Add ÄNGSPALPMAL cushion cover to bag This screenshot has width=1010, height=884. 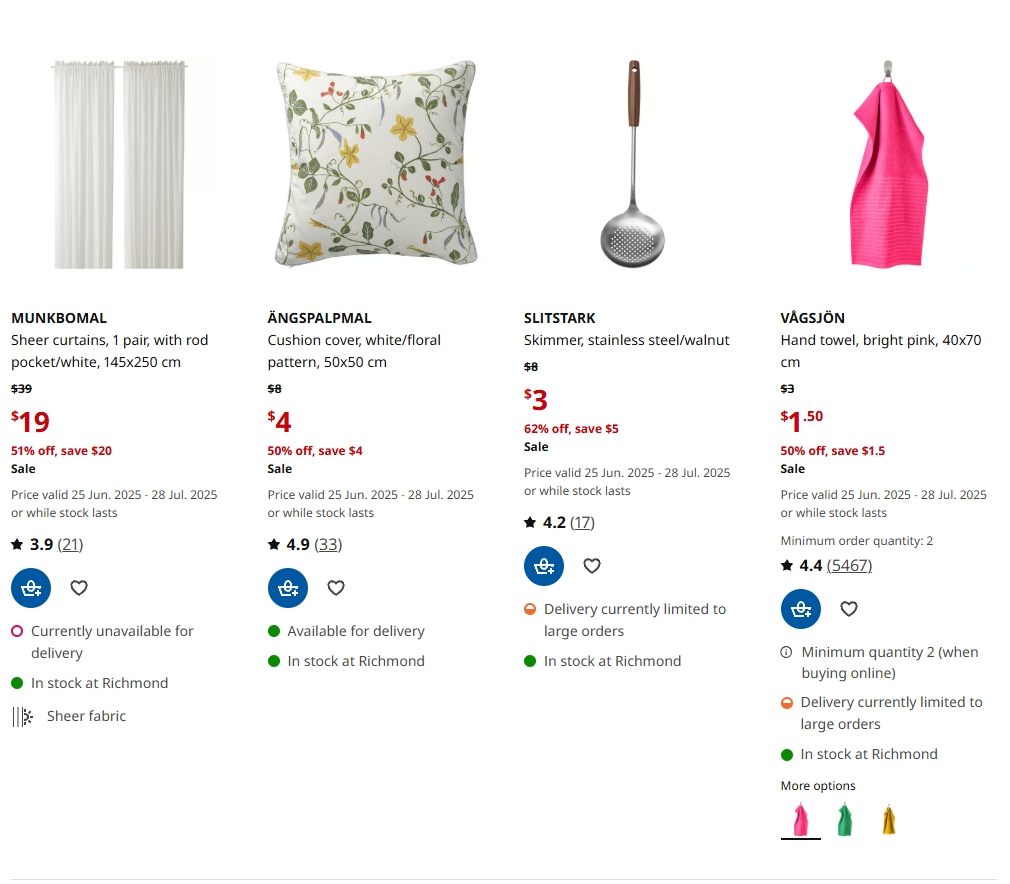pyautogui.click(x=288, y=588)
